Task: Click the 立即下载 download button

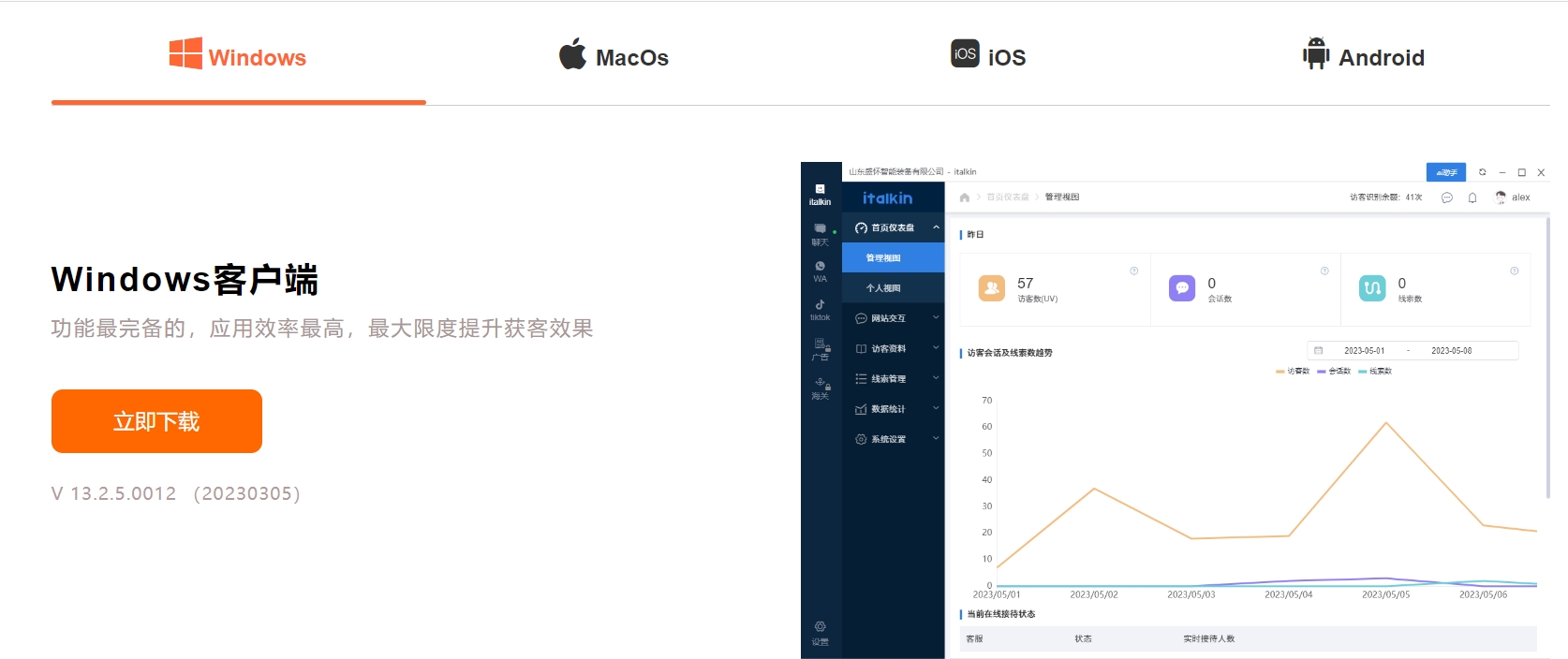Action: pyautogui.click(x=156, y=421)
